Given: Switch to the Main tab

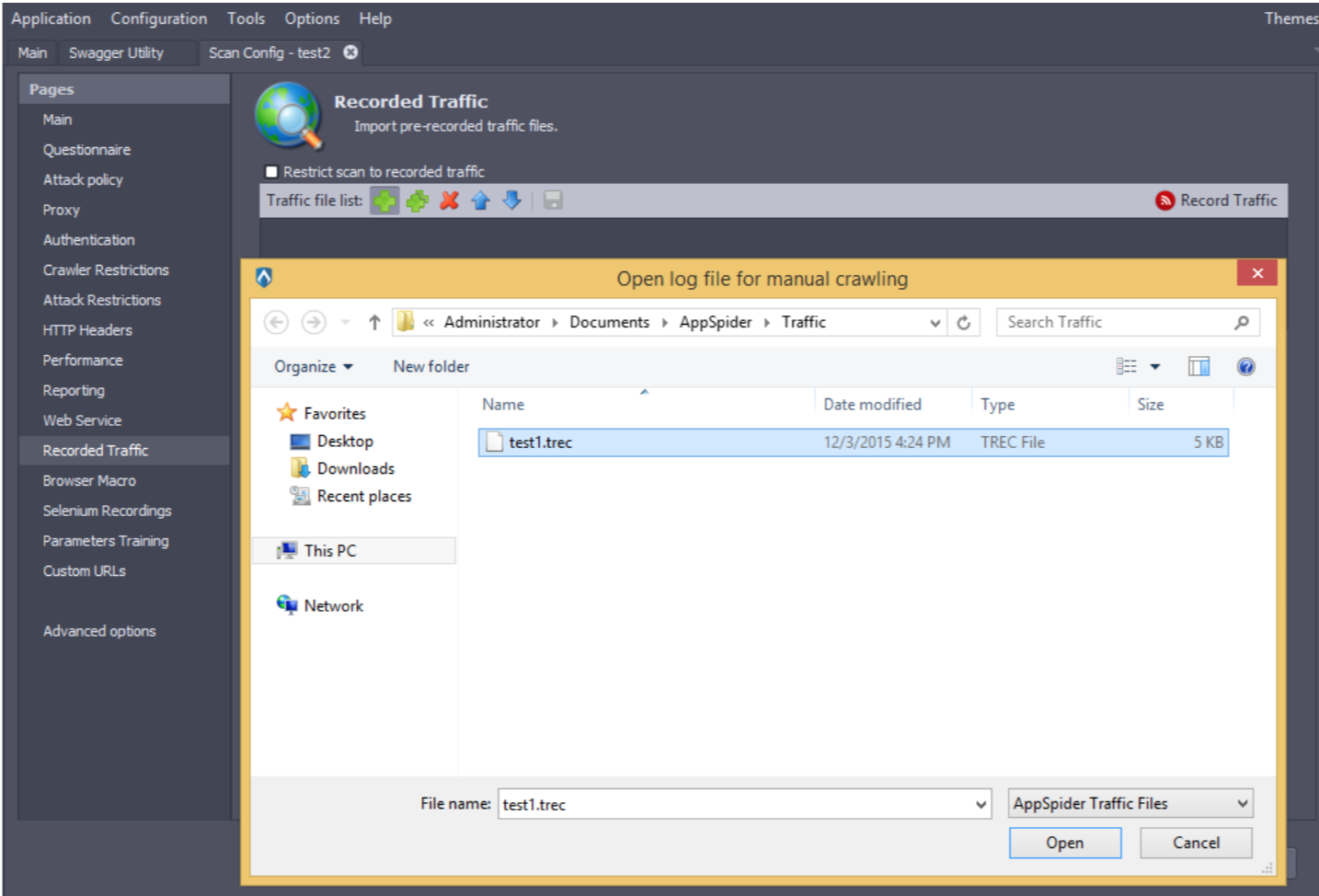Looking at the screenshot, I should tap(32, 53).
